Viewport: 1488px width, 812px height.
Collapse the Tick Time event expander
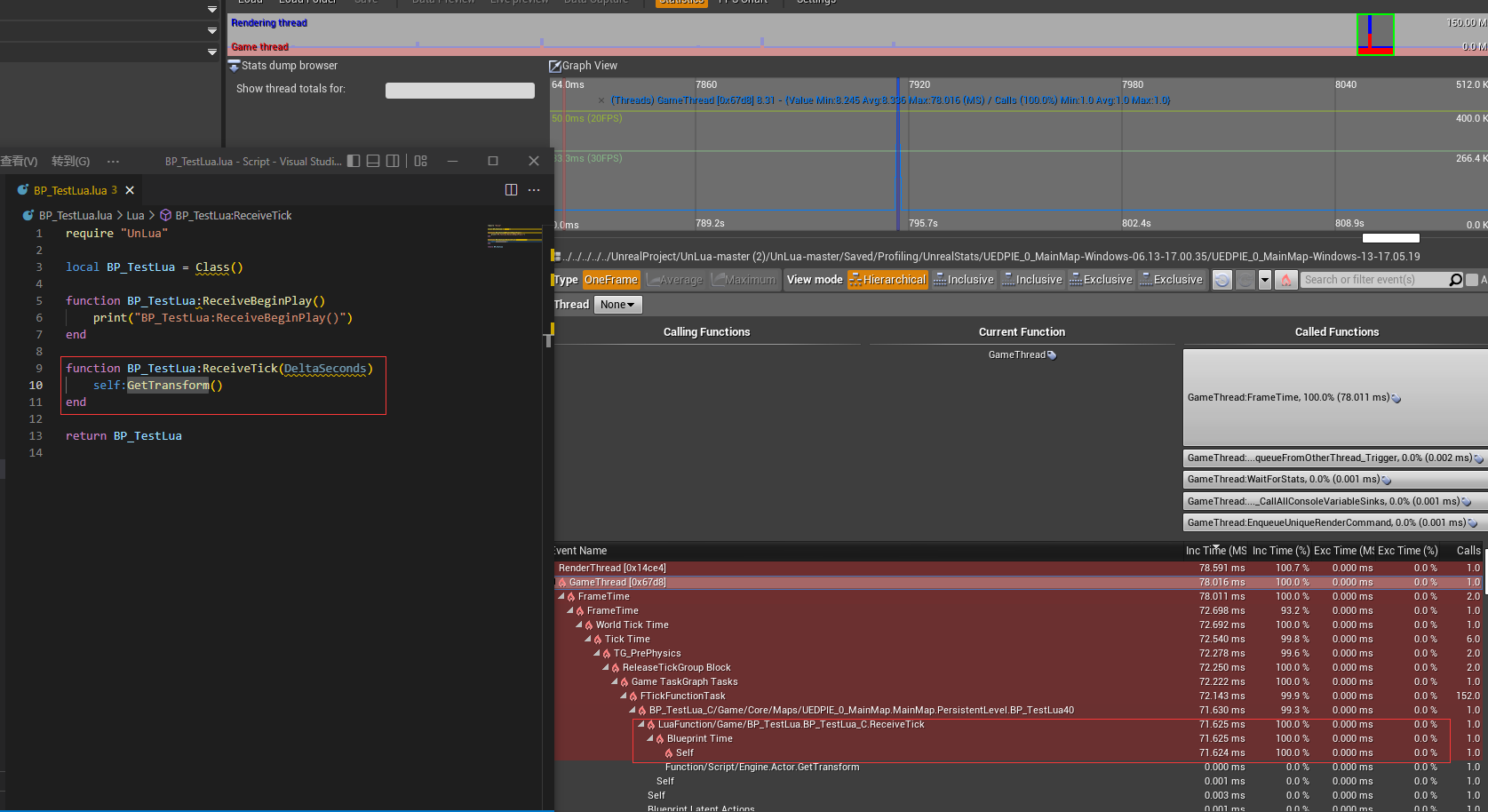click(x=586, y=639)
